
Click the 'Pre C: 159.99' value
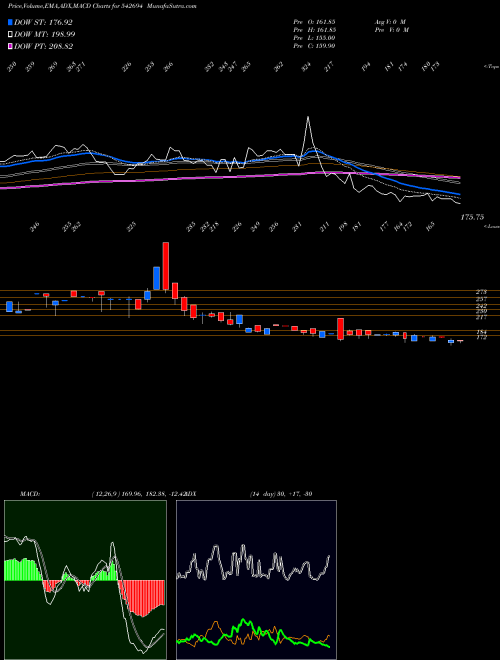pyautogui.click(x=314, y=45)
